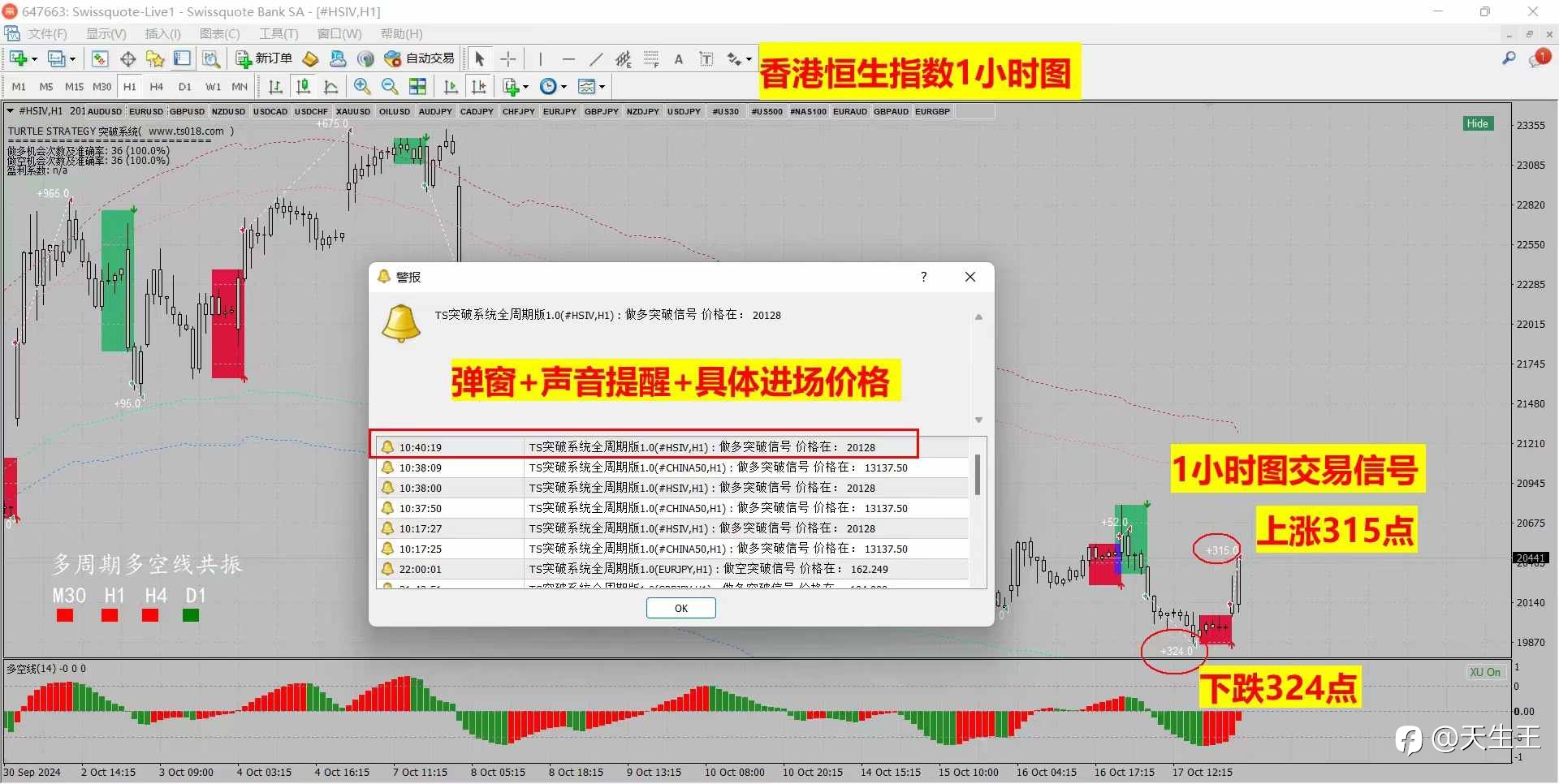
Task: Open the 工具(T) menu
Action: 278,34
